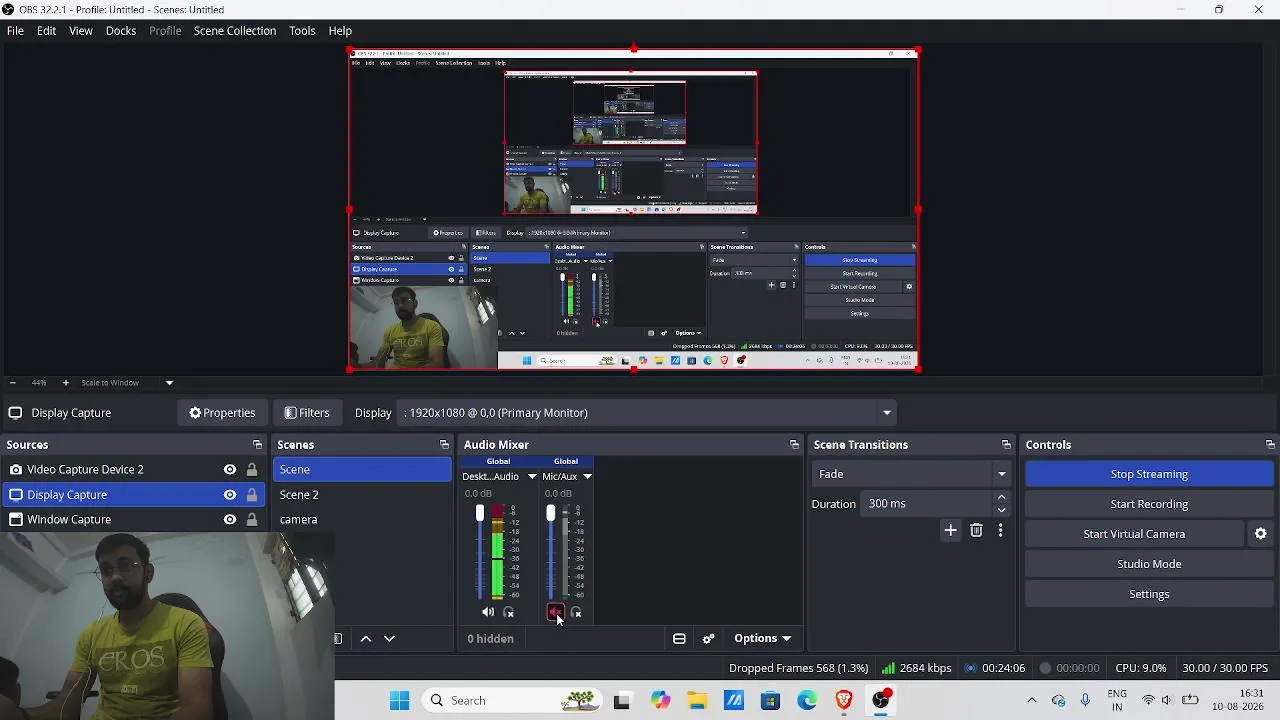Open preview scaling dropdown arrow
Image resolution: width=1280 pixels, height=720 pixels.
click(169, 383)
